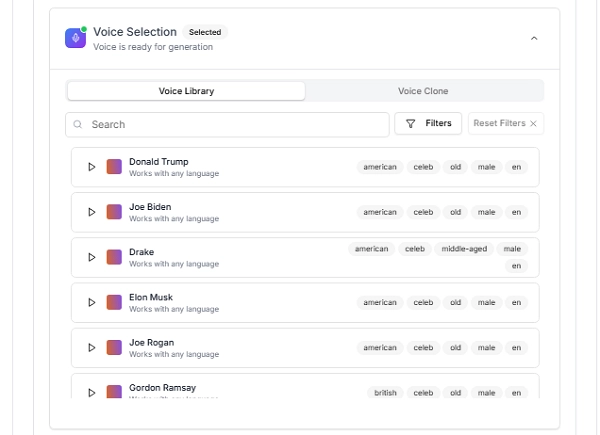
Task: Click the Joe Rogan avatar thumbnail
Action: pyautogui.click(x=114, y=347)
